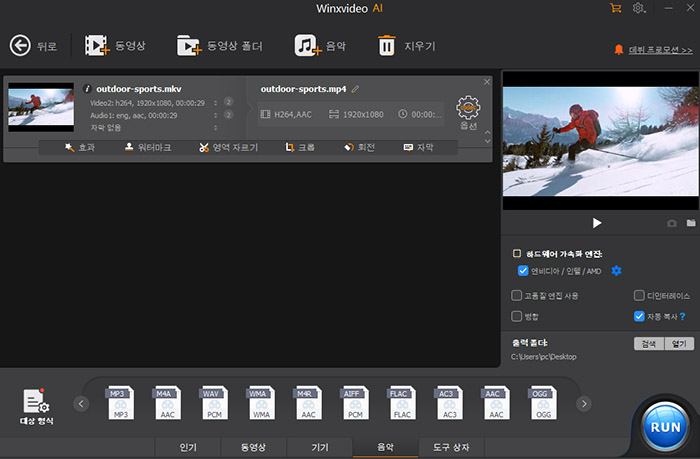
Task: Add a video with the 동영상 icon
Action: [x=97, y=46]
